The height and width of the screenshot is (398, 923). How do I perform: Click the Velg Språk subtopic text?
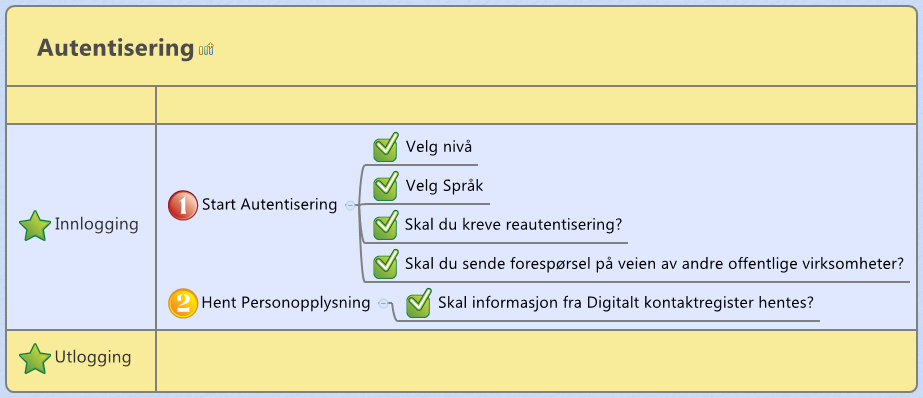pyautogui.click(x=444, y=186)
